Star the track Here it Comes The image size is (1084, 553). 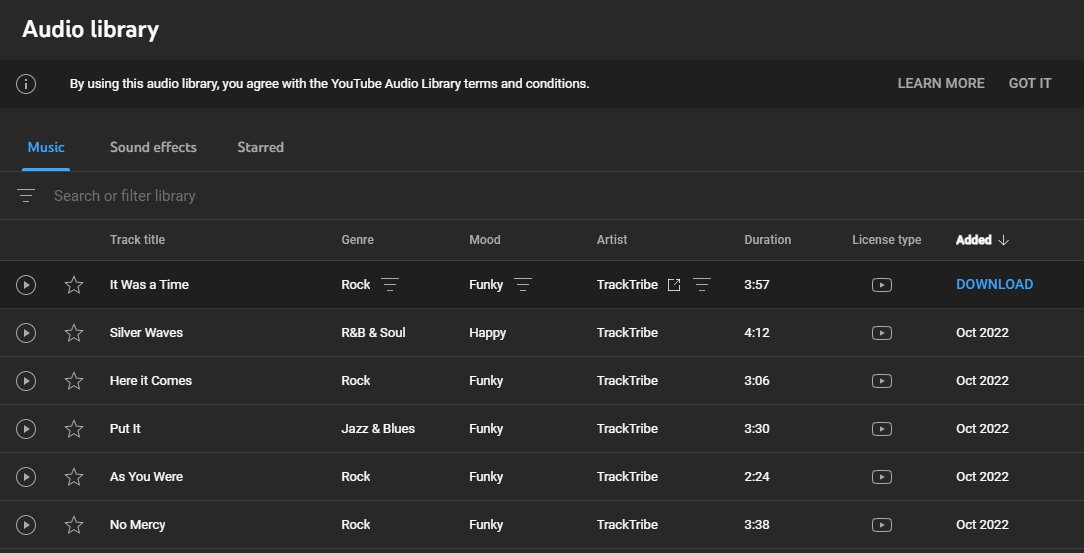[74, 381]
